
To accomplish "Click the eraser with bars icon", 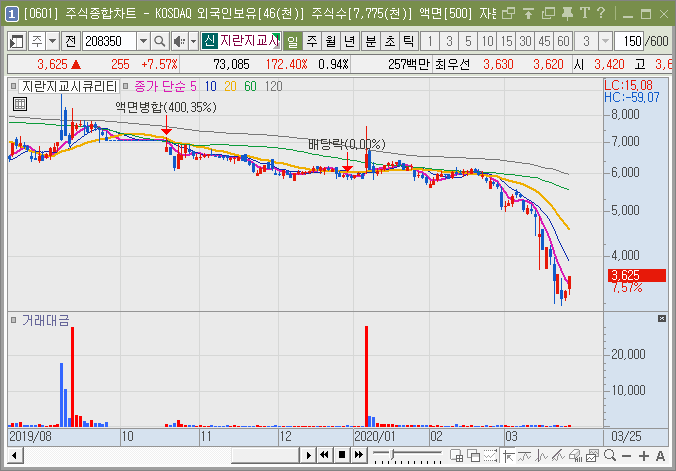I will click(x=576, y=455).
